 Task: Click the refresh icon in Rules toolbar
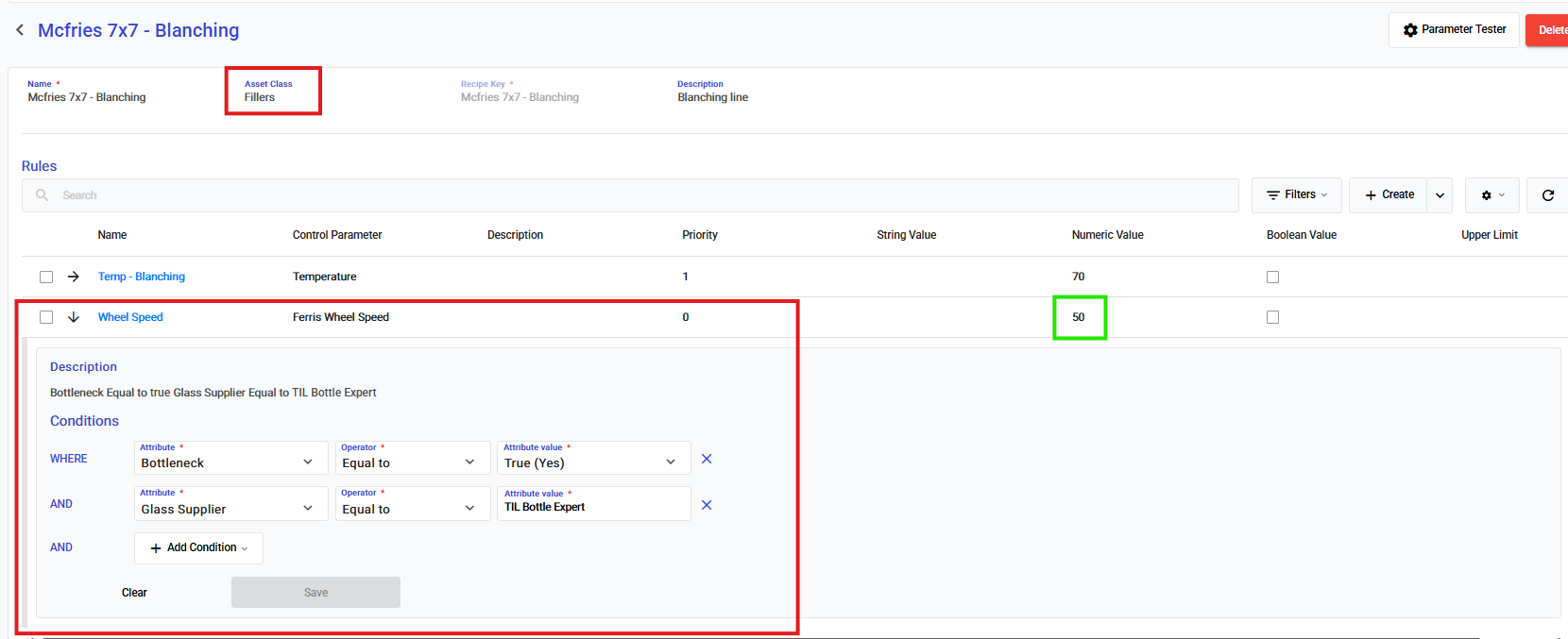point(1547,195)
